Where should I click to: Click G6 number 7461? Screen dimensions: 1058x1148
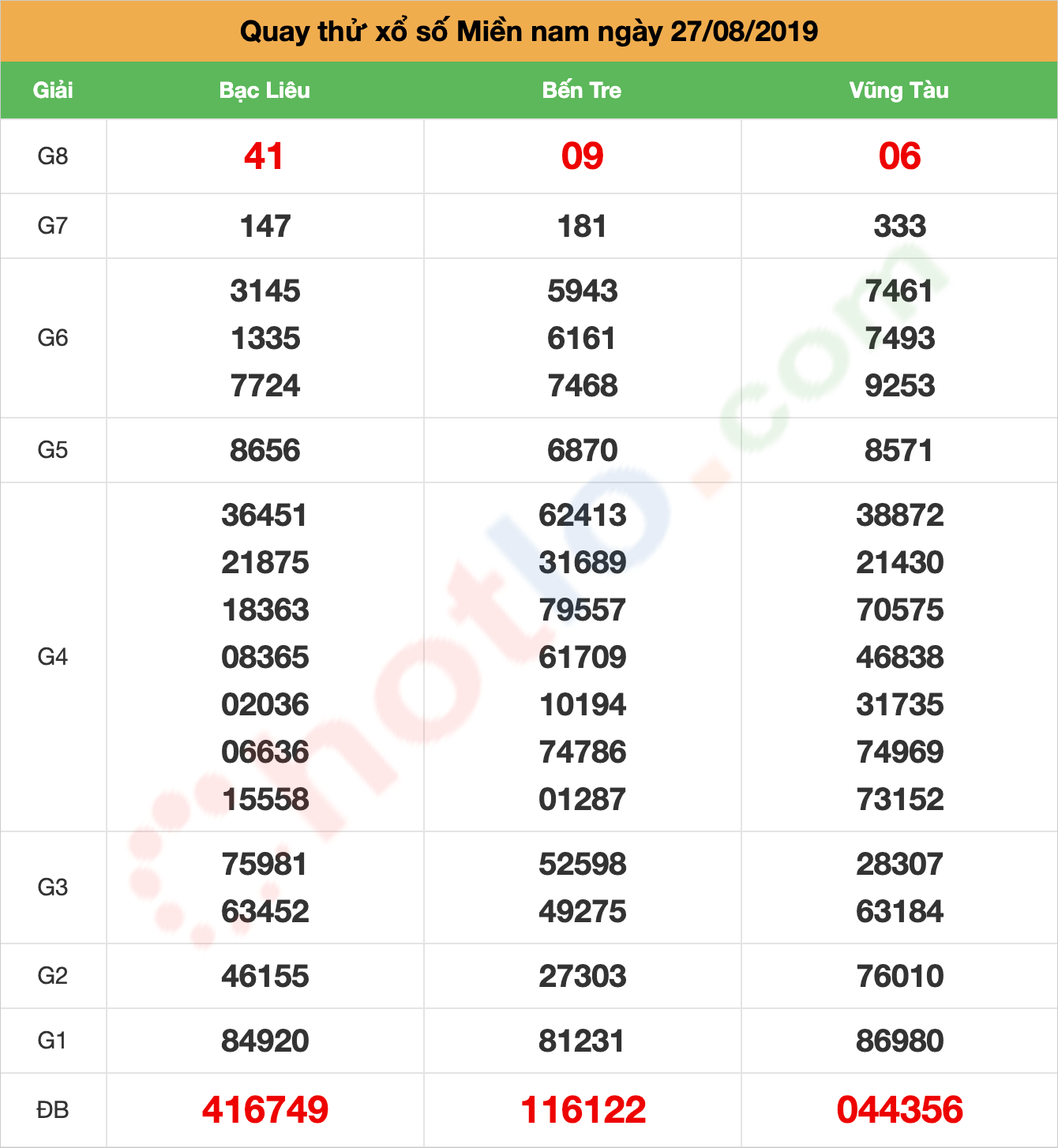pyautogui.click(x=899, y=291)
